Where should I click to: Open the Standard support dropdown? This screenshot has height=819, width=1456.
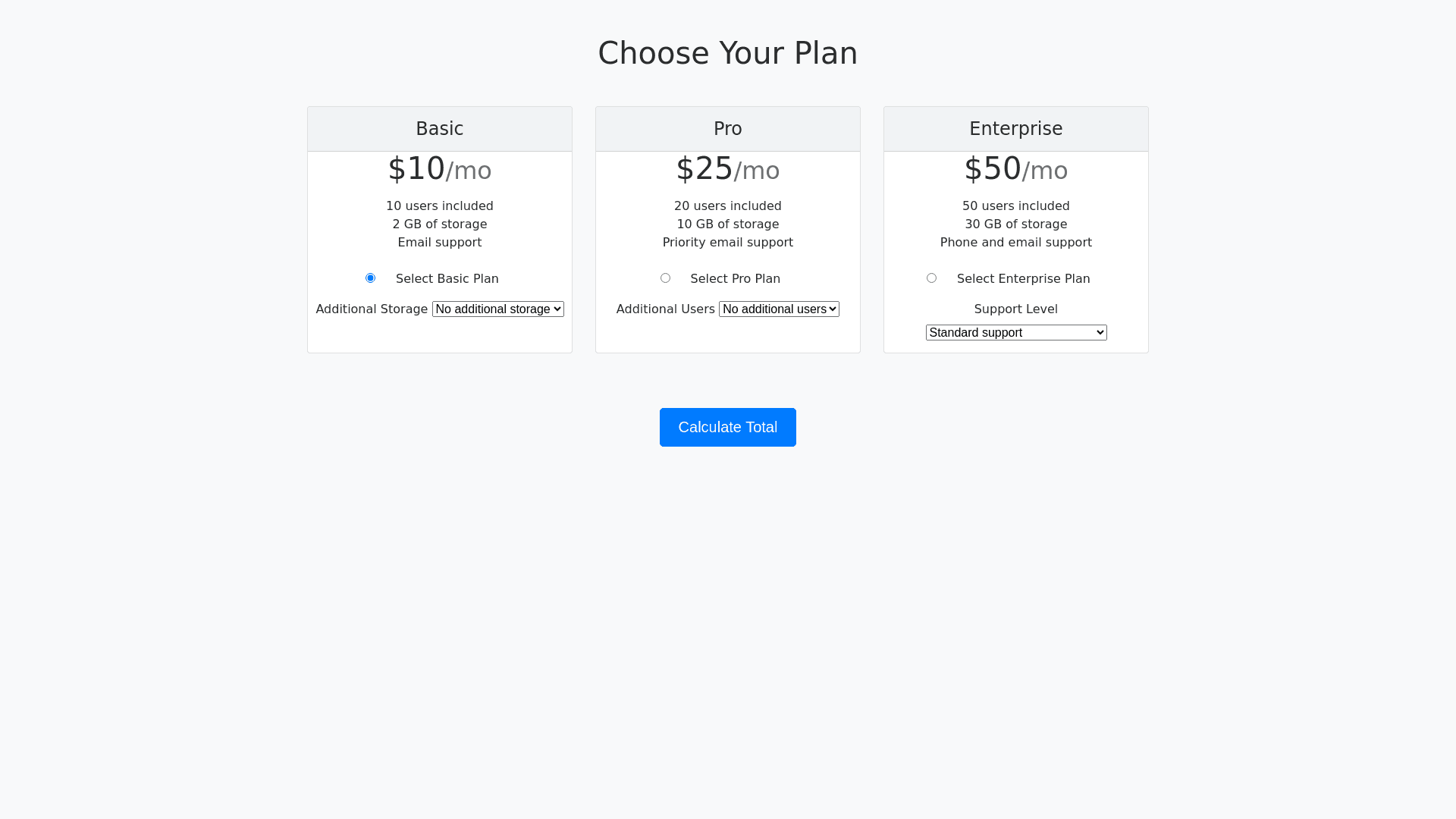[x=1015, y=333]
